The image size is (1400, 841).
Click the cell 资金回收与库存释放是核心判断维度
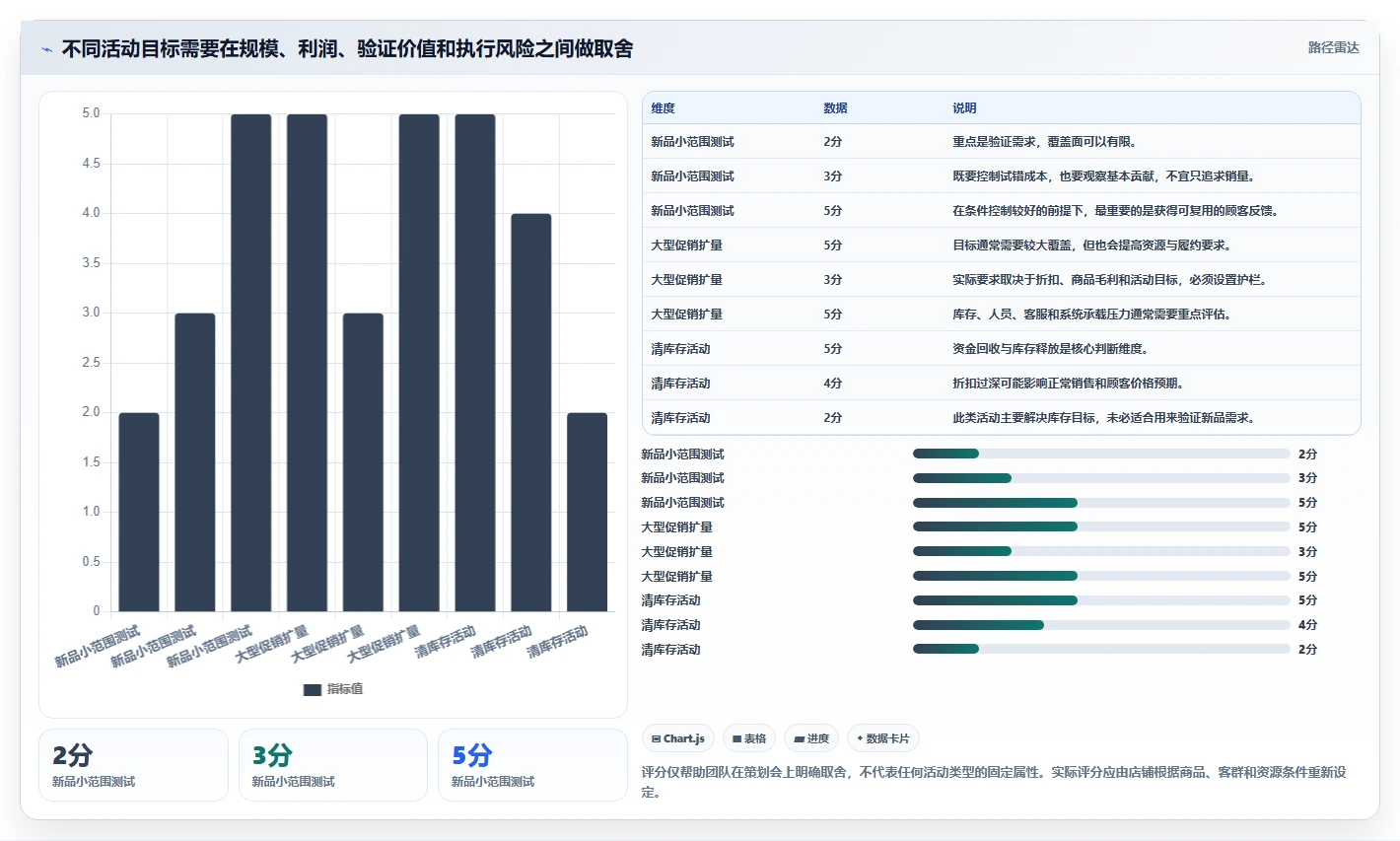click(1050, 349)
